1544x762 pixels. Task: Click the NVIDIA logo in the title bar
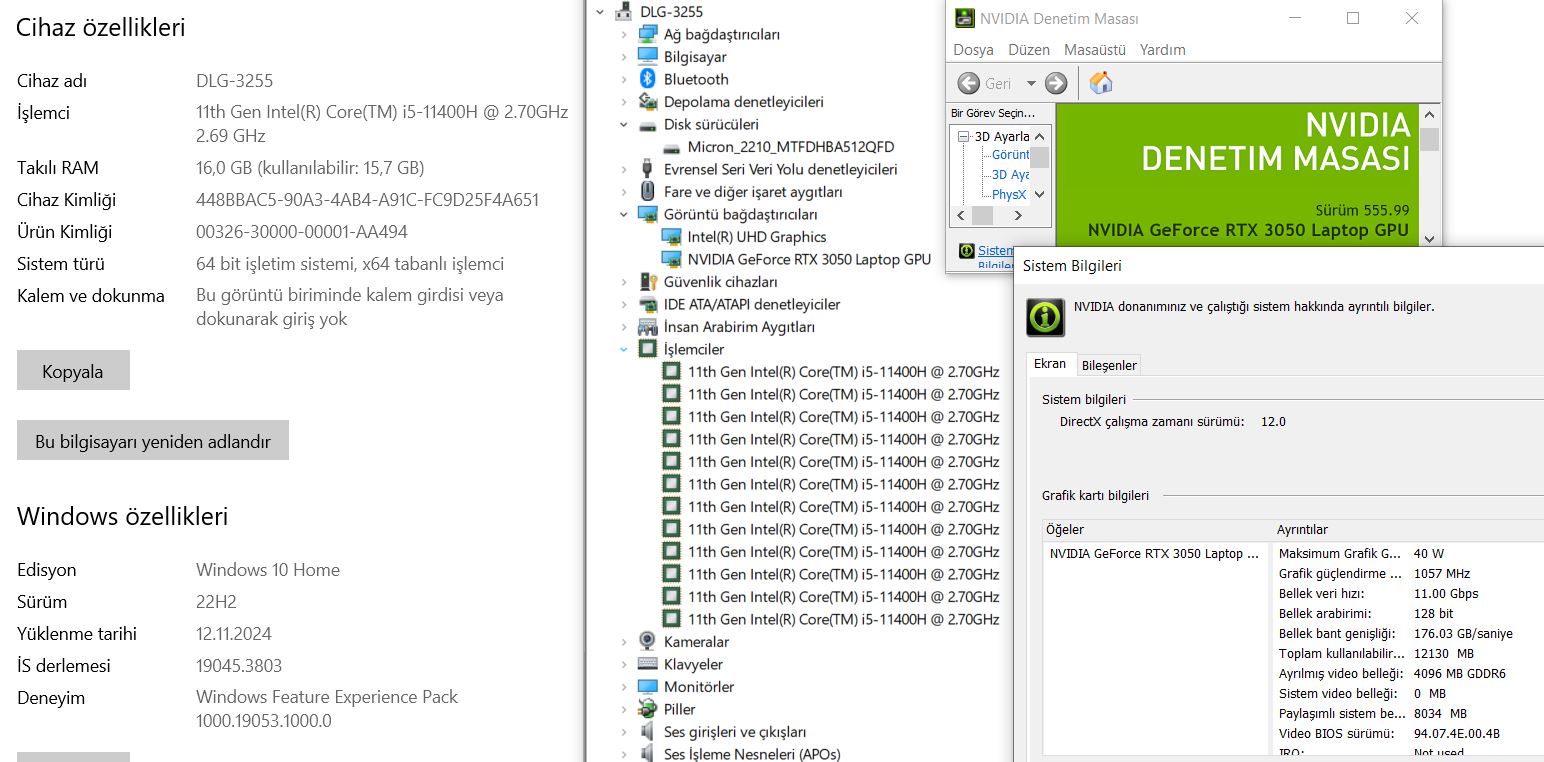[964, 18]
